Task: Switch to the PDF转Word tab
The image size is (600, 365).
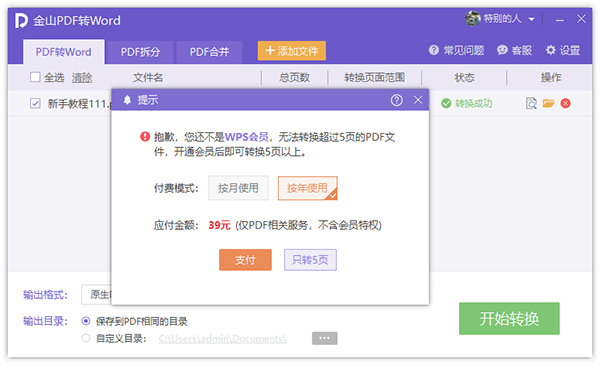Action: (64, 52)
